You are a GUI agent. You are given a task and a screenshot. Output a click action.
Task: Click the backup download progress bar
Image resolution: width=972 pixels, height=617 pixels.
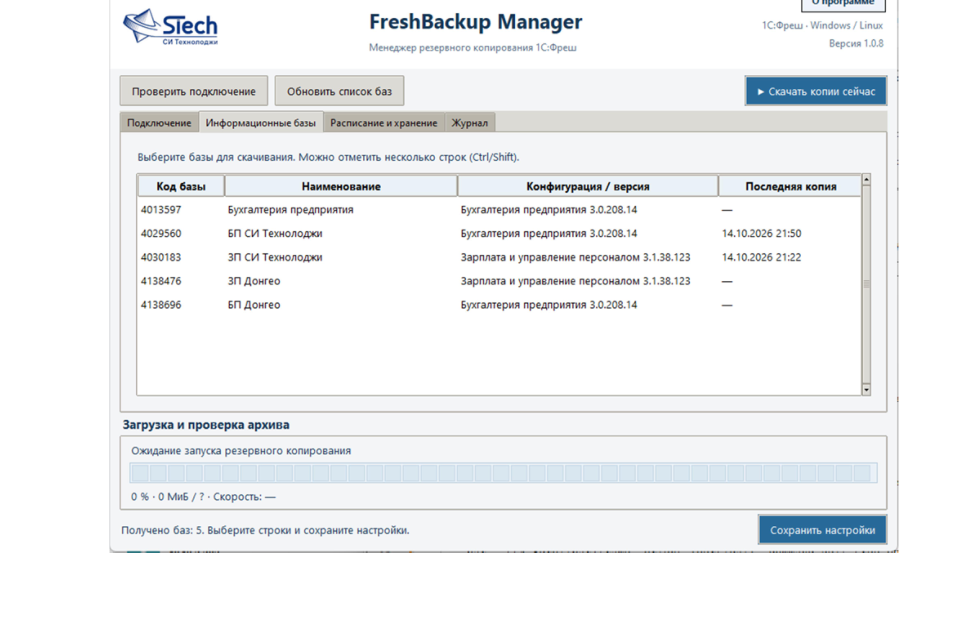(503, 473)
